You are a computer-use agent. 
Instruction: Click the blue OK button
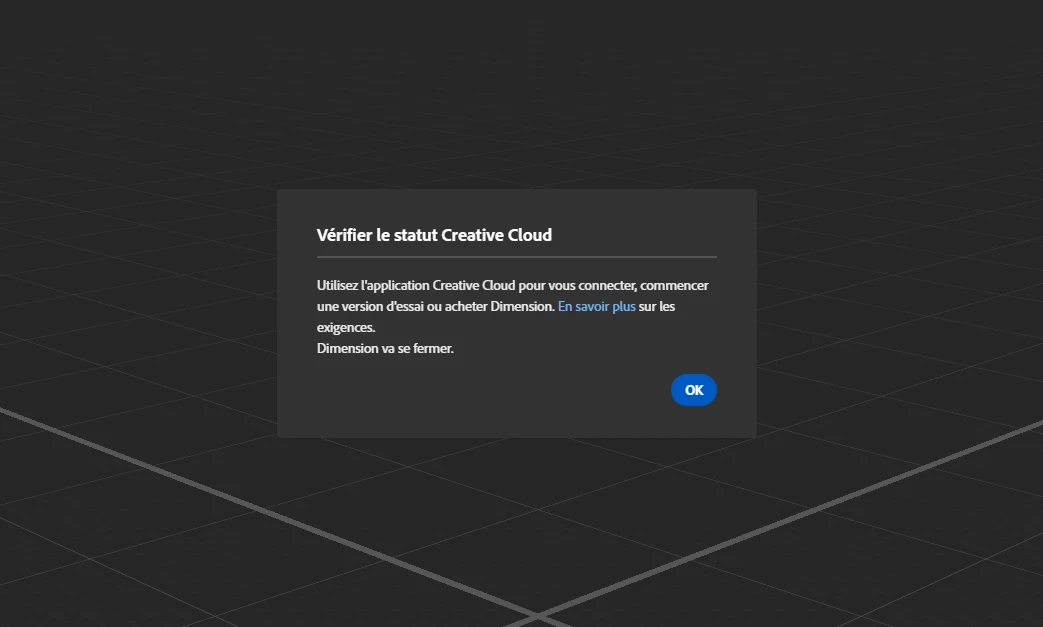[x=693, y=390]
